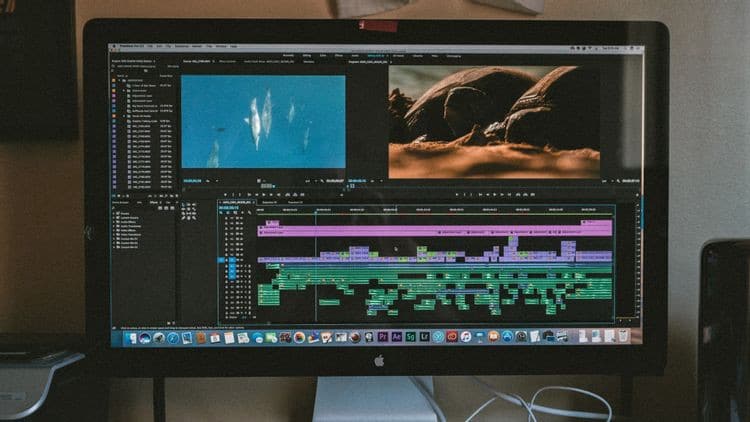Collapse the top bin in Project panel
This screenshot has width=750, height=422.
coord(120,80)
